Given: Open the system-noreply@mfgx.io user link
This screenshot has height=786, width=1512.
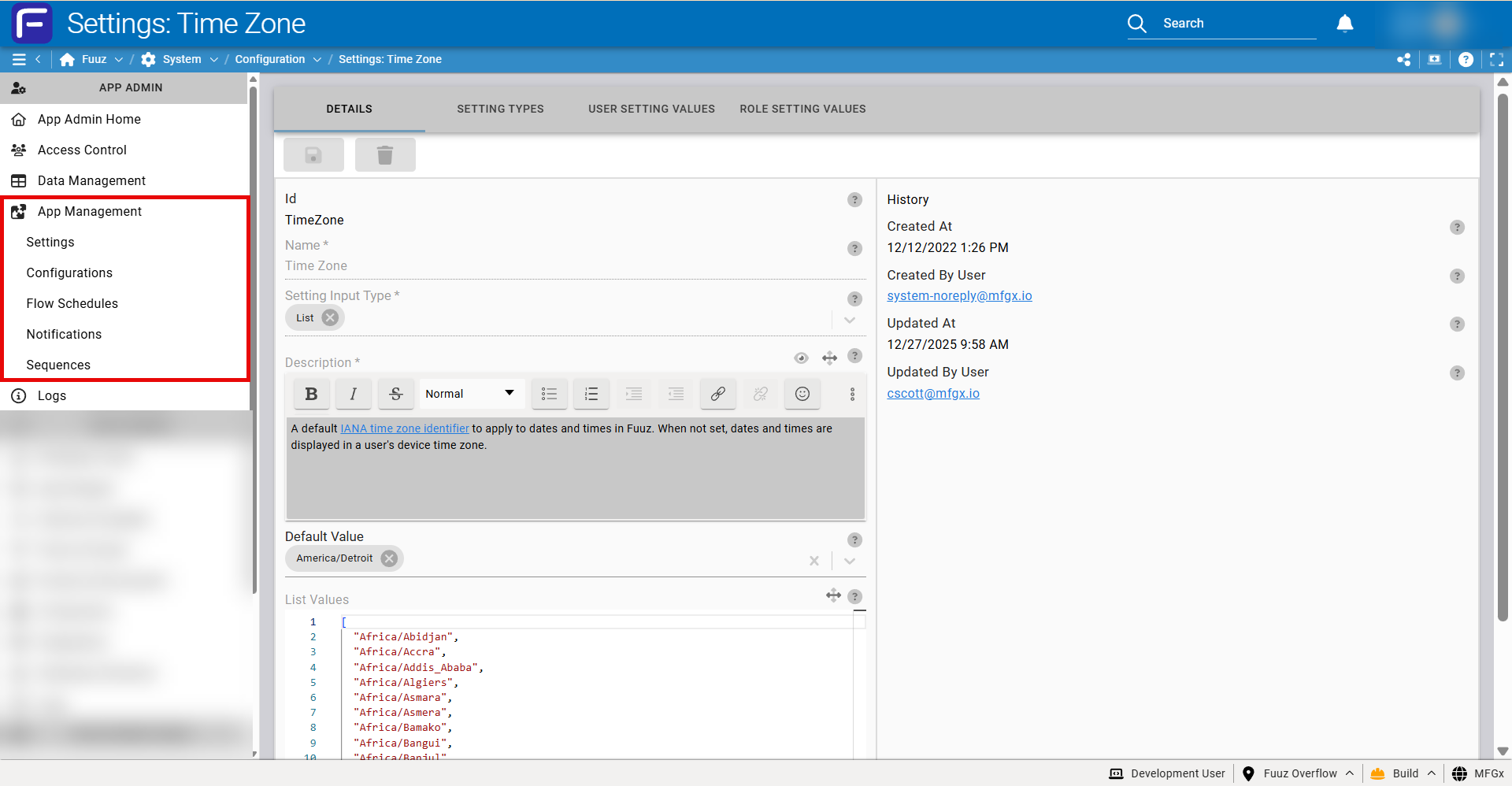Looking at the screenshot, I should (x=959, y=295).
